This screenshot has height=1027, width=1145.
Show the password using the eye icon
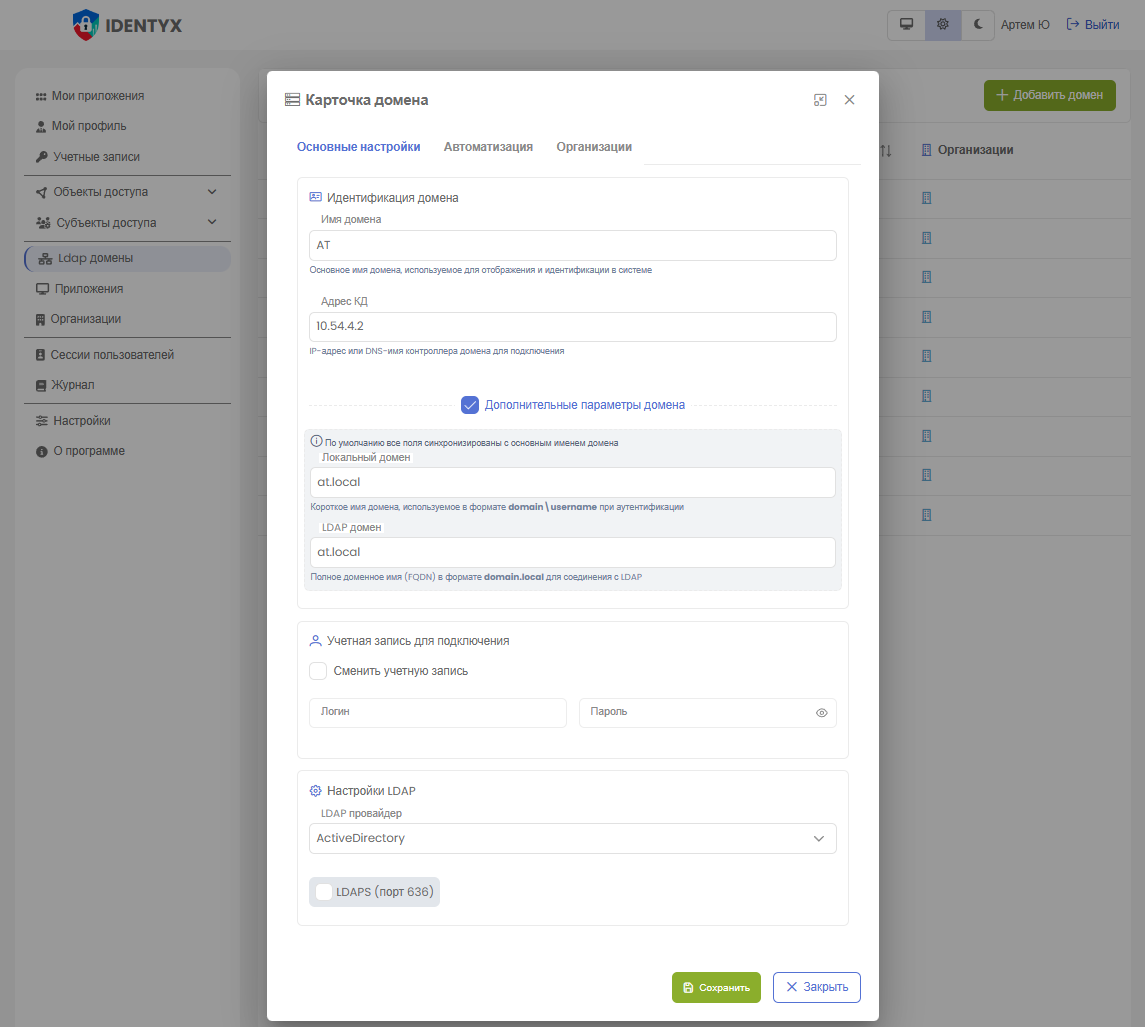click(821, 712)
